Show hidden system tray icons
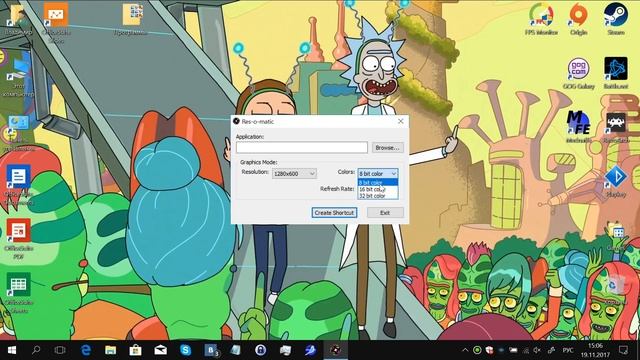This screenshot has height=360, width=640. click(465, 350)
